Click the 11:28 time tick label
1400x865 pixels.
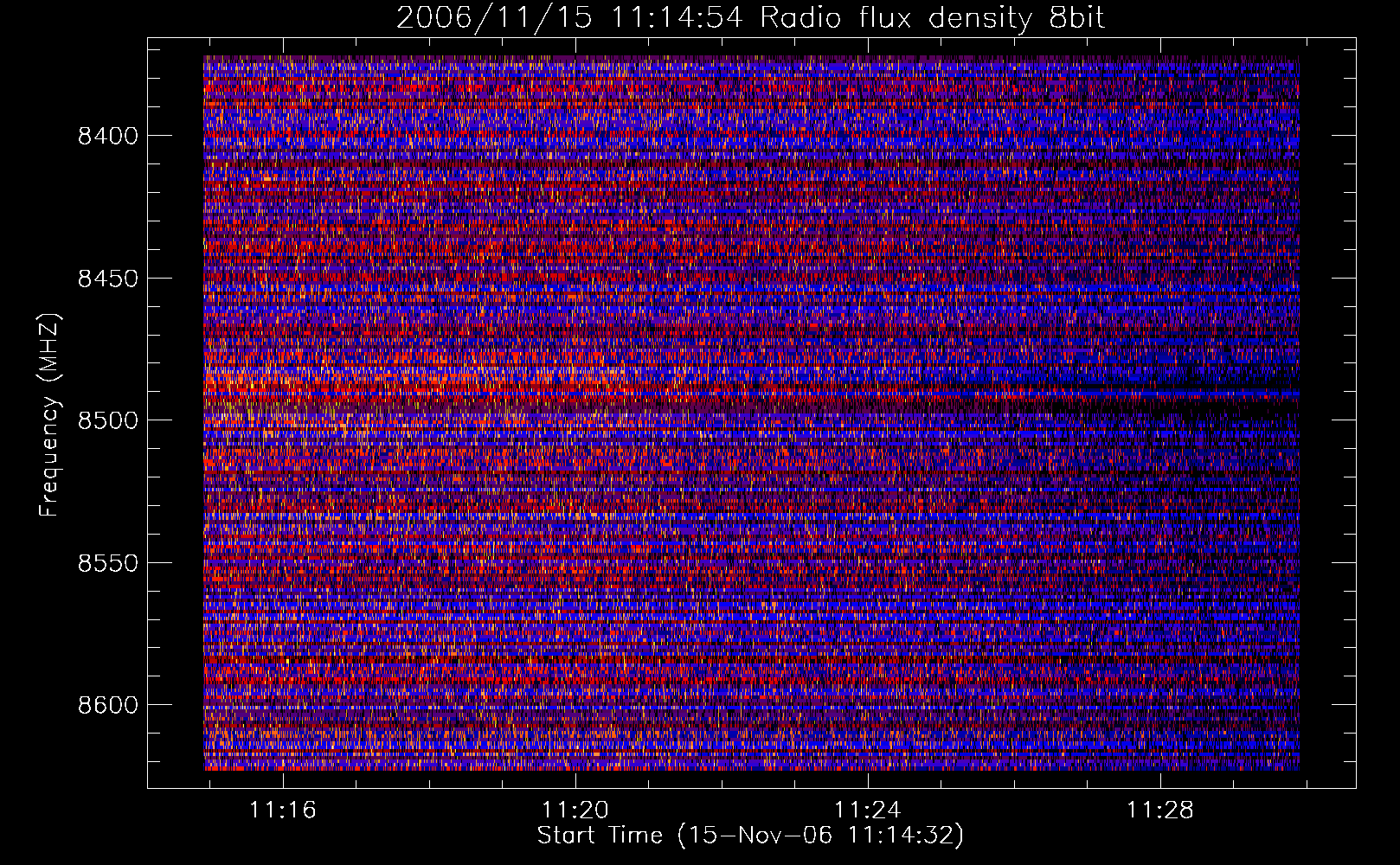click(x=1159, y=811)
